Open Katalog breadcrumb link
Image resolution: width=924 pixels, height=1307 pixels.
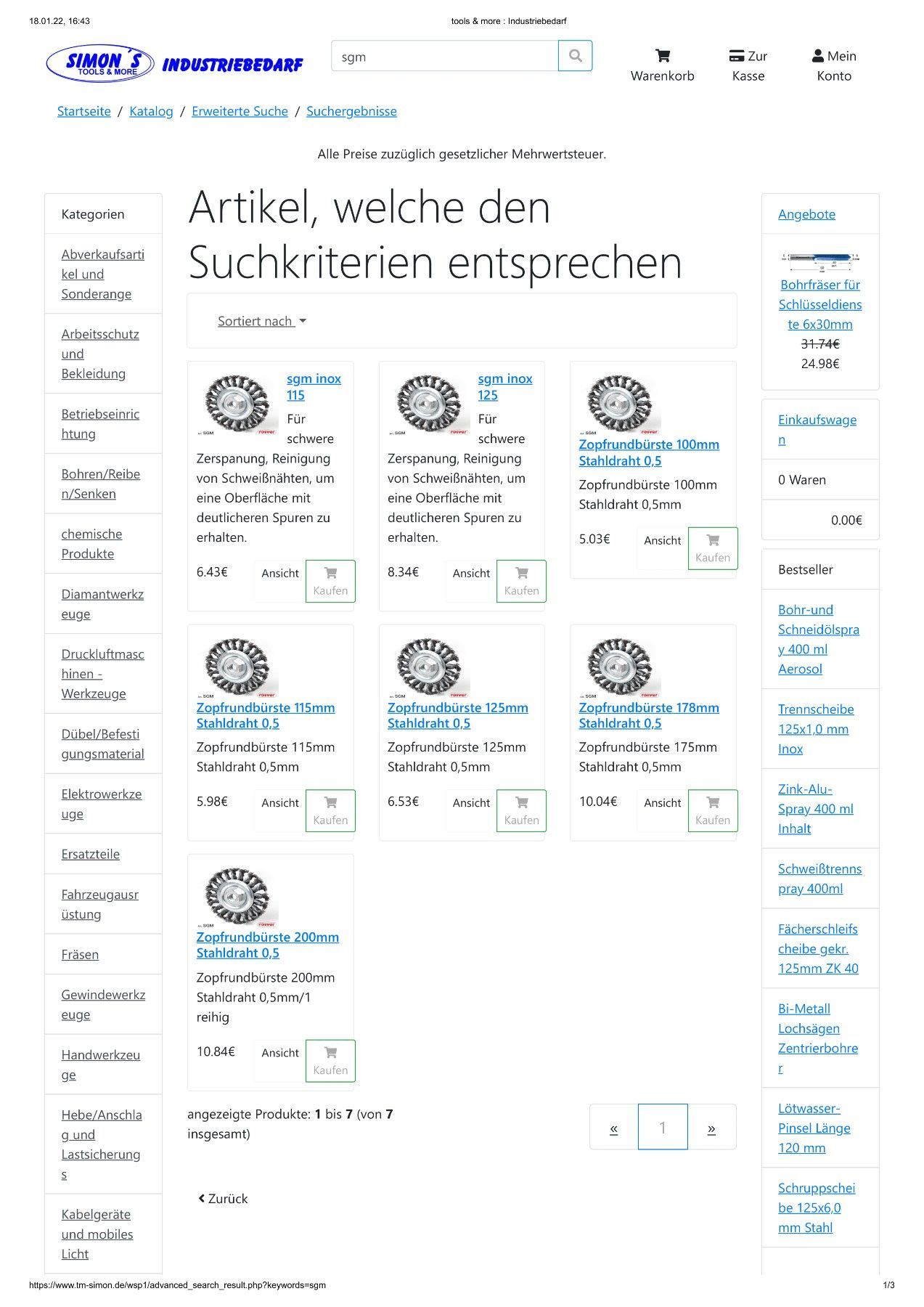point(151,111)
